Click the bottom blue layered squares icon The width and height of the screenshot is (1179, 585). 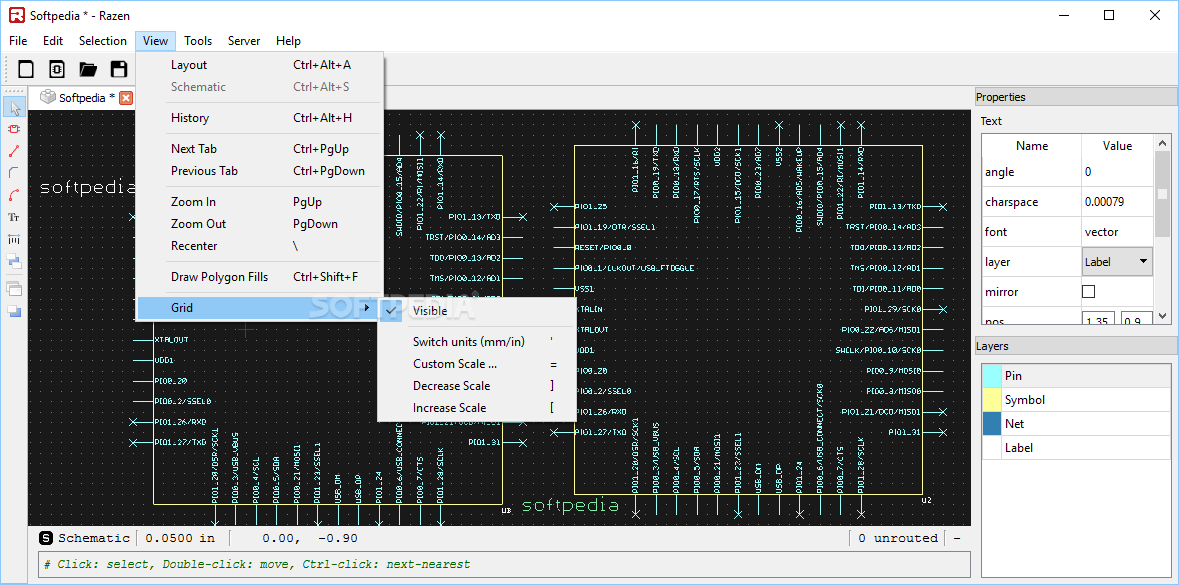pos(14,311)
